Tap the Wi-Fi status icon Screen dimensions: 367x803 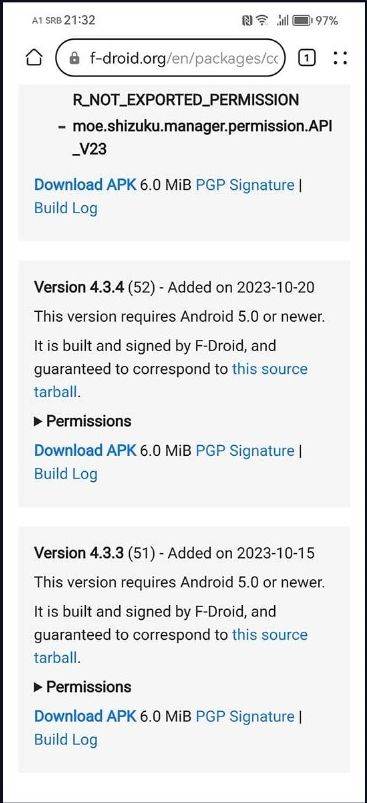pyautogui.click(x=262, y=20)
